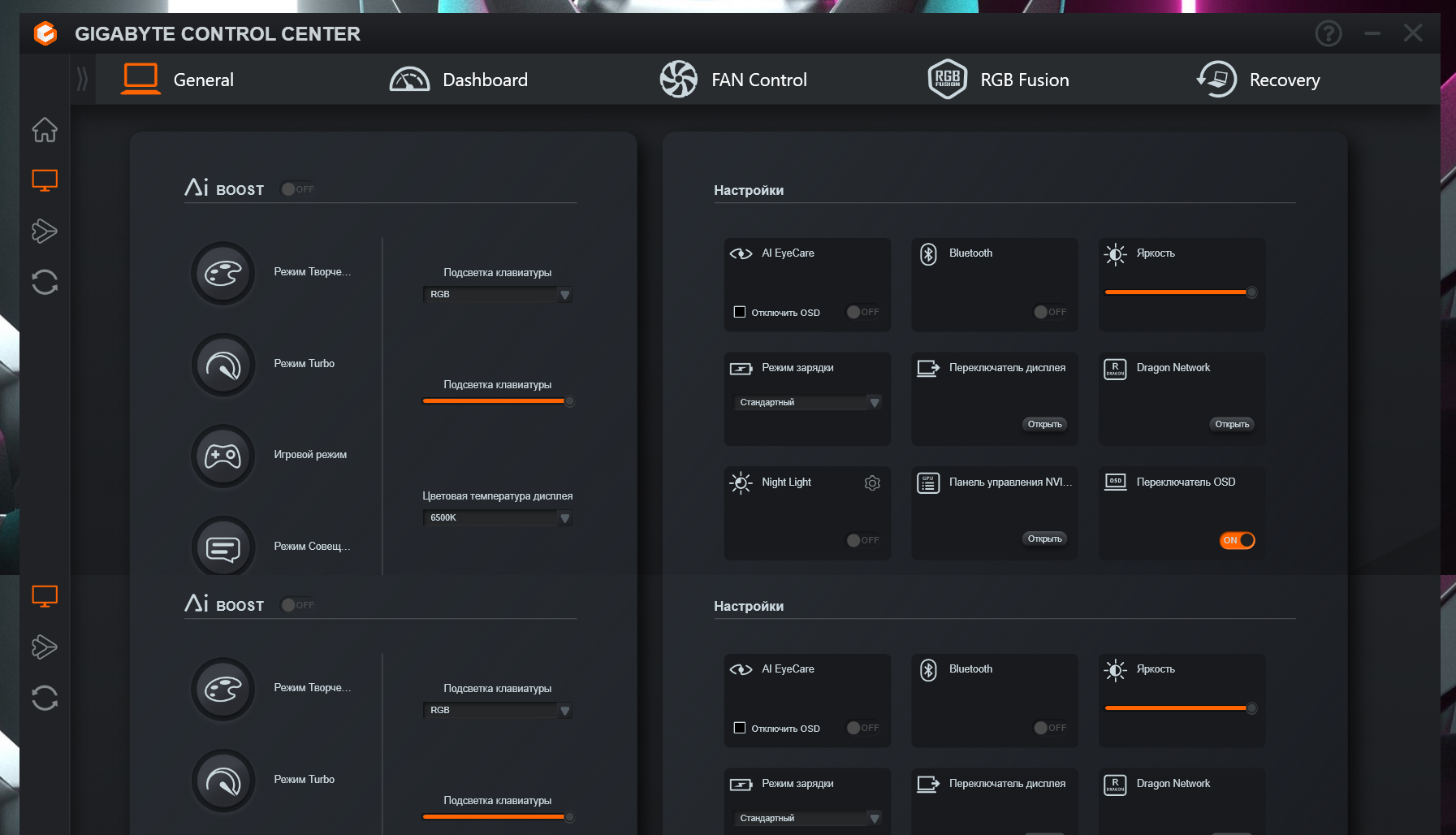The image size is (1456, 835).
Task: Click the help question mark icon
Action: (x=1328, y=33)
